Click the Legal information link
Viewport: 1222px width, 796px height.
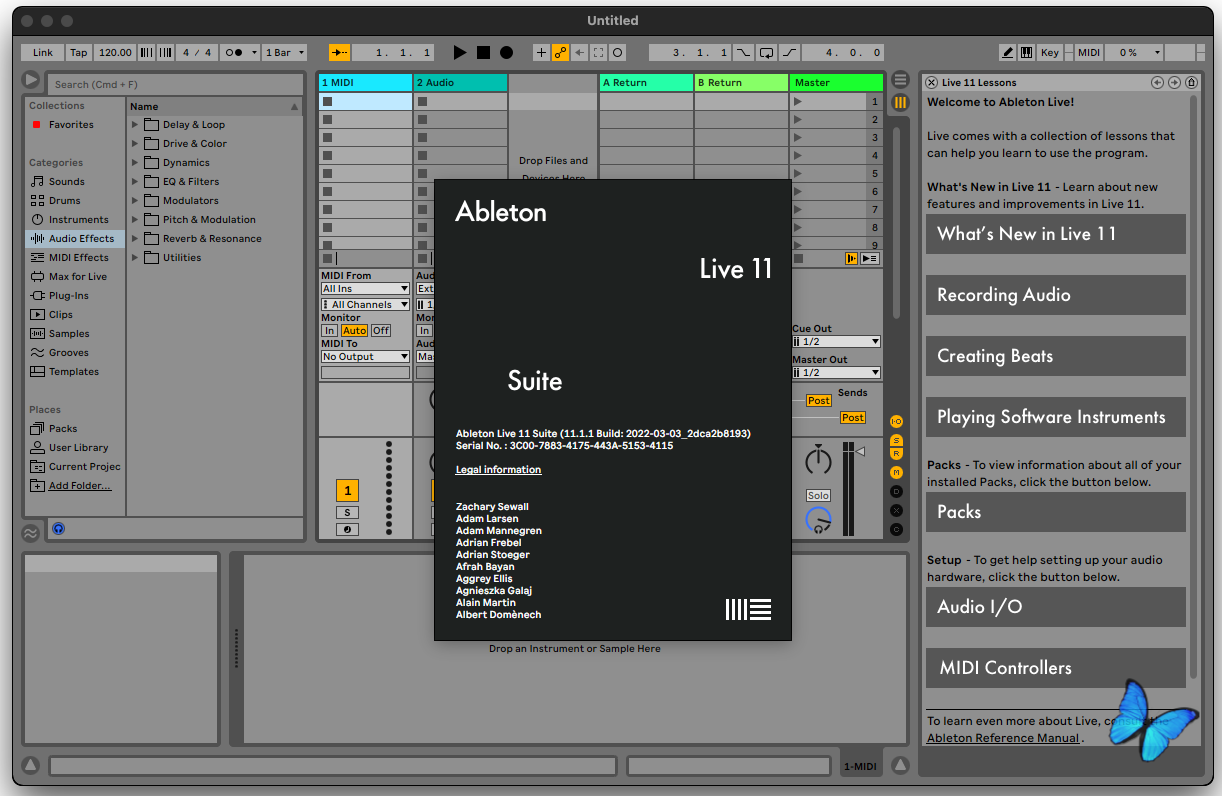tap(498, 470)
